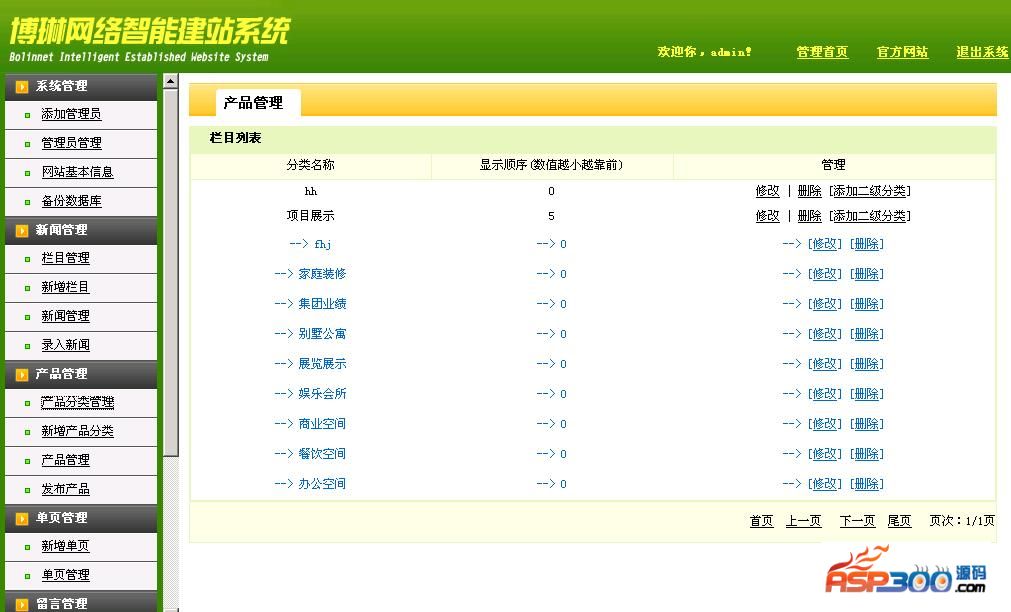Click 修改 for the 餐饮空间 subcategory

(825, 454)
